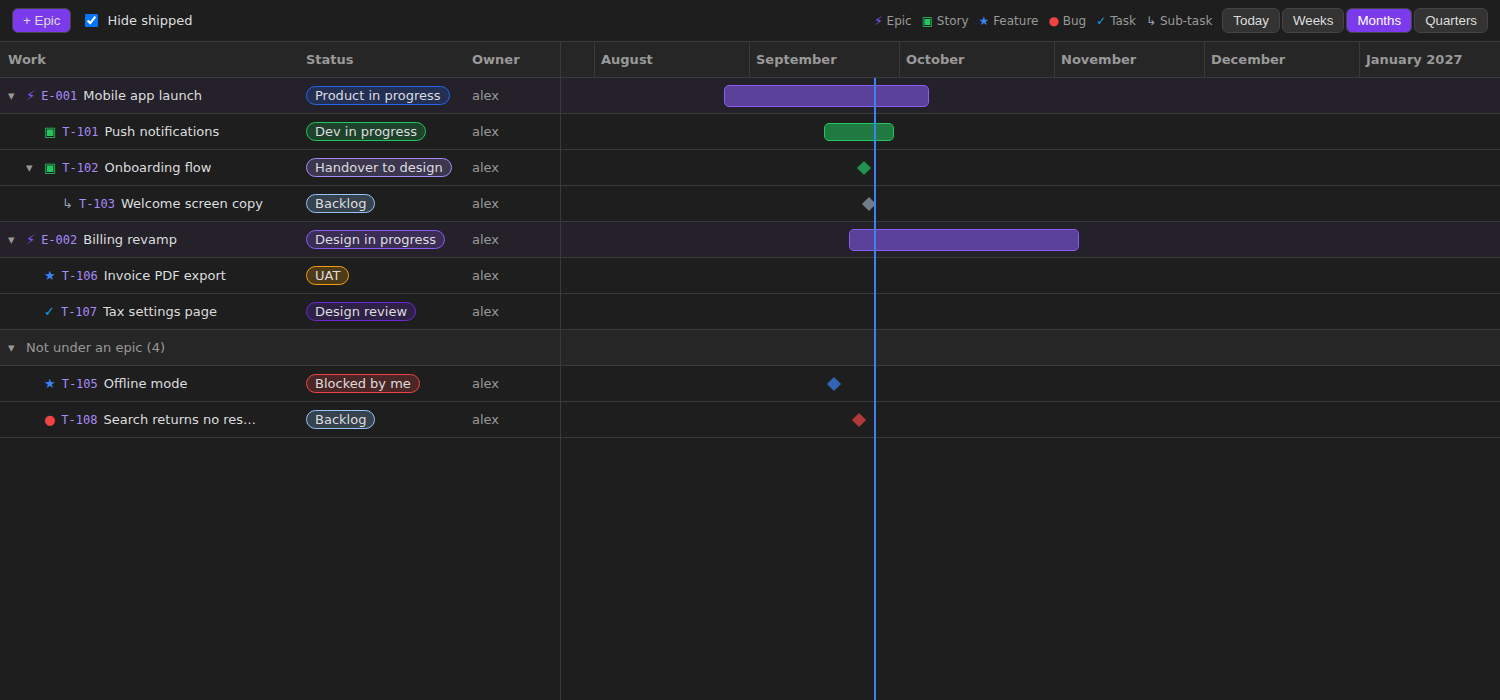Jump to Today on the timeline
Image resolution: width=1500 pixels, height=700 pixels.
(1251, 21)
